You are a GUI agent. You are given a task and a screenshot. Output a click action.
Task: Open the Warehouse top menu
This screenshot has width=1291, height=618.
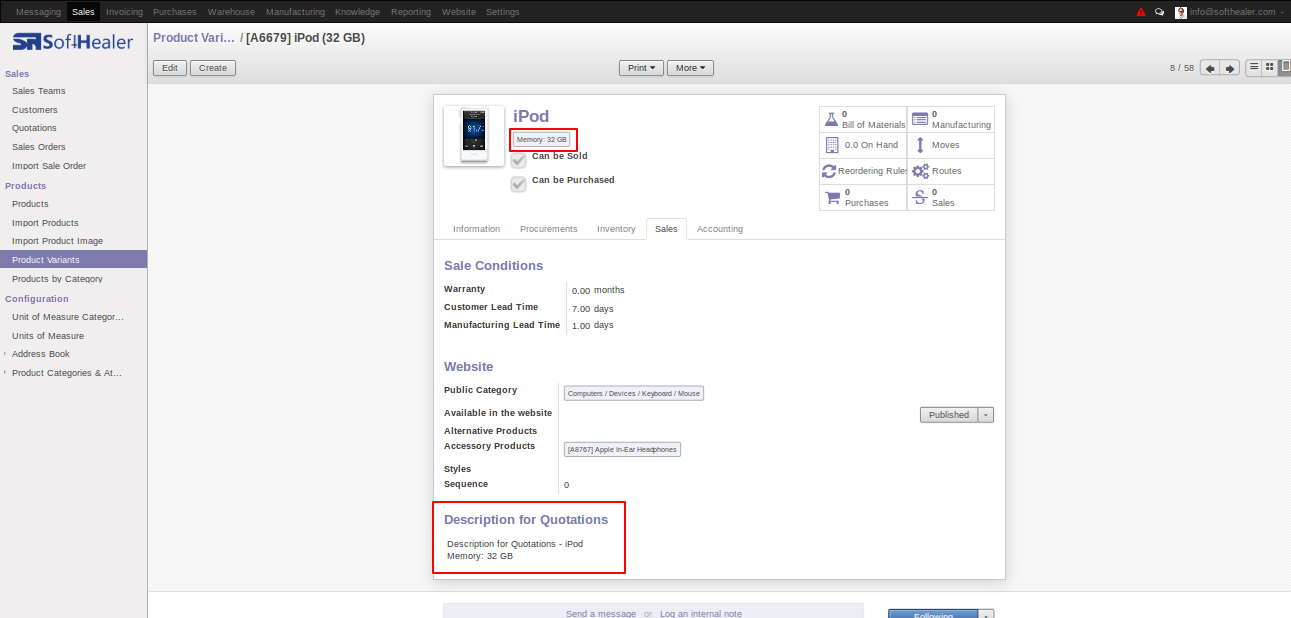coord(231,12)
